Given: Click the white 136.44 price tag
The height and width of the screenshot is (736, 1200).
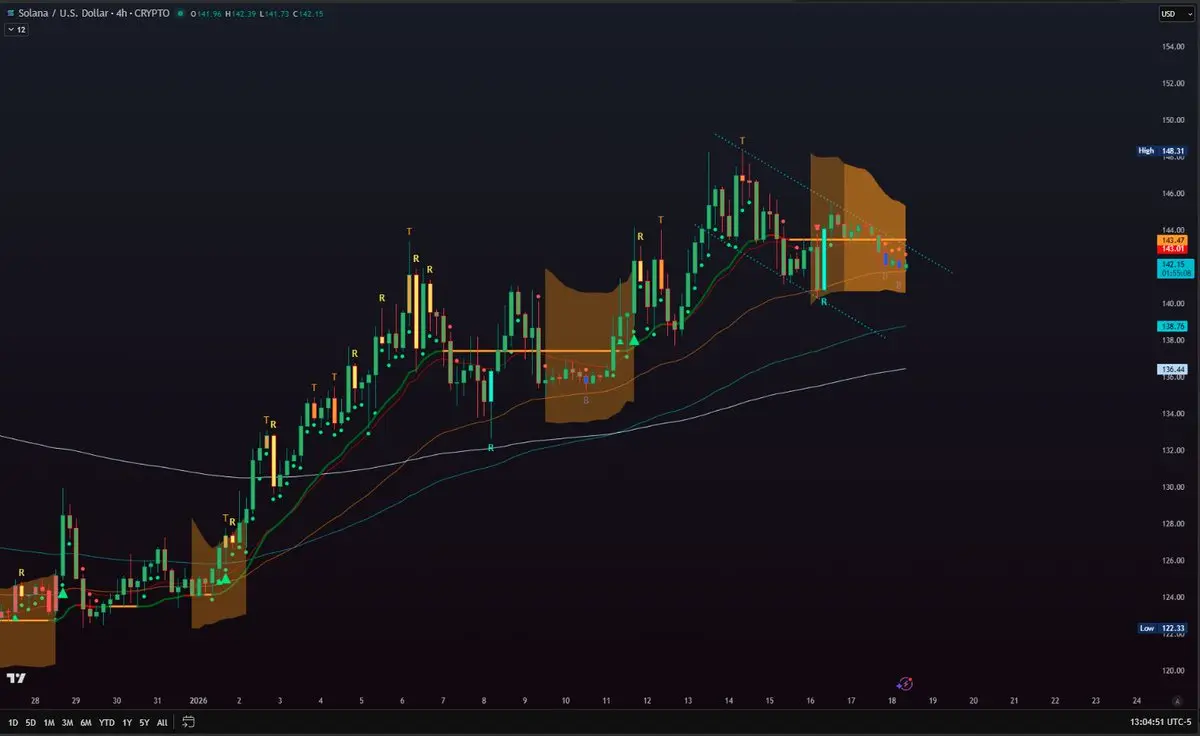Looking at the screenshot, I should [1171, 369].
